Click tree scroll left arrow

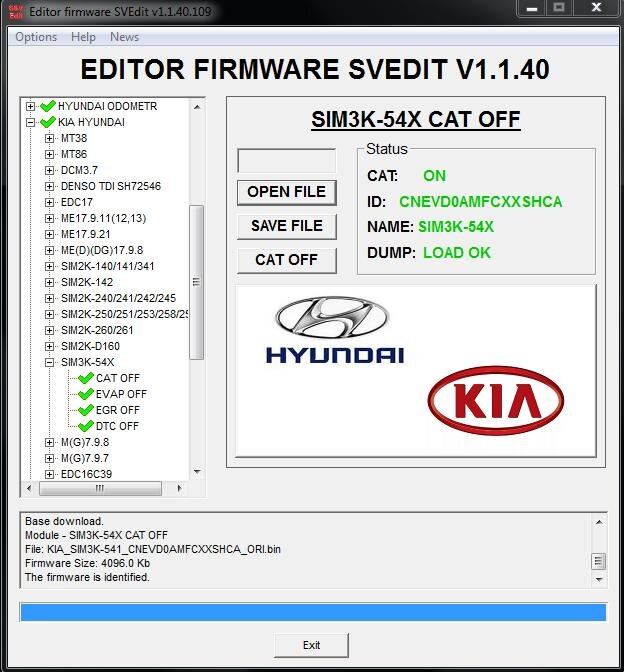pyautogui.click(x=29, y=488)
